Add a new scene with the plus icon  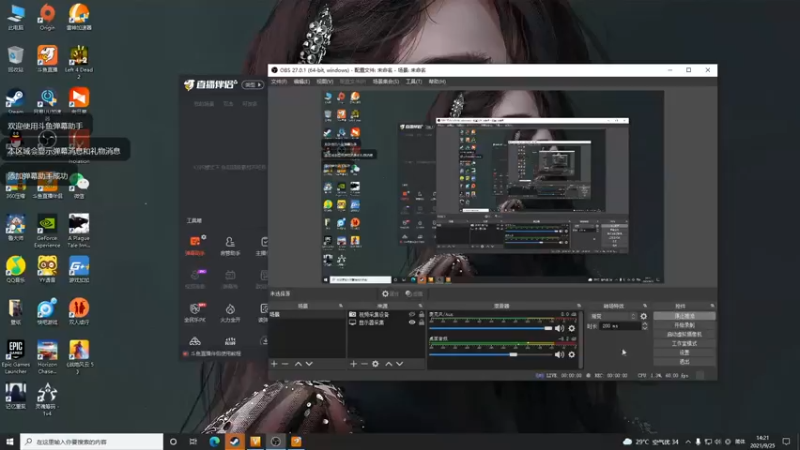tap(274, 364)
